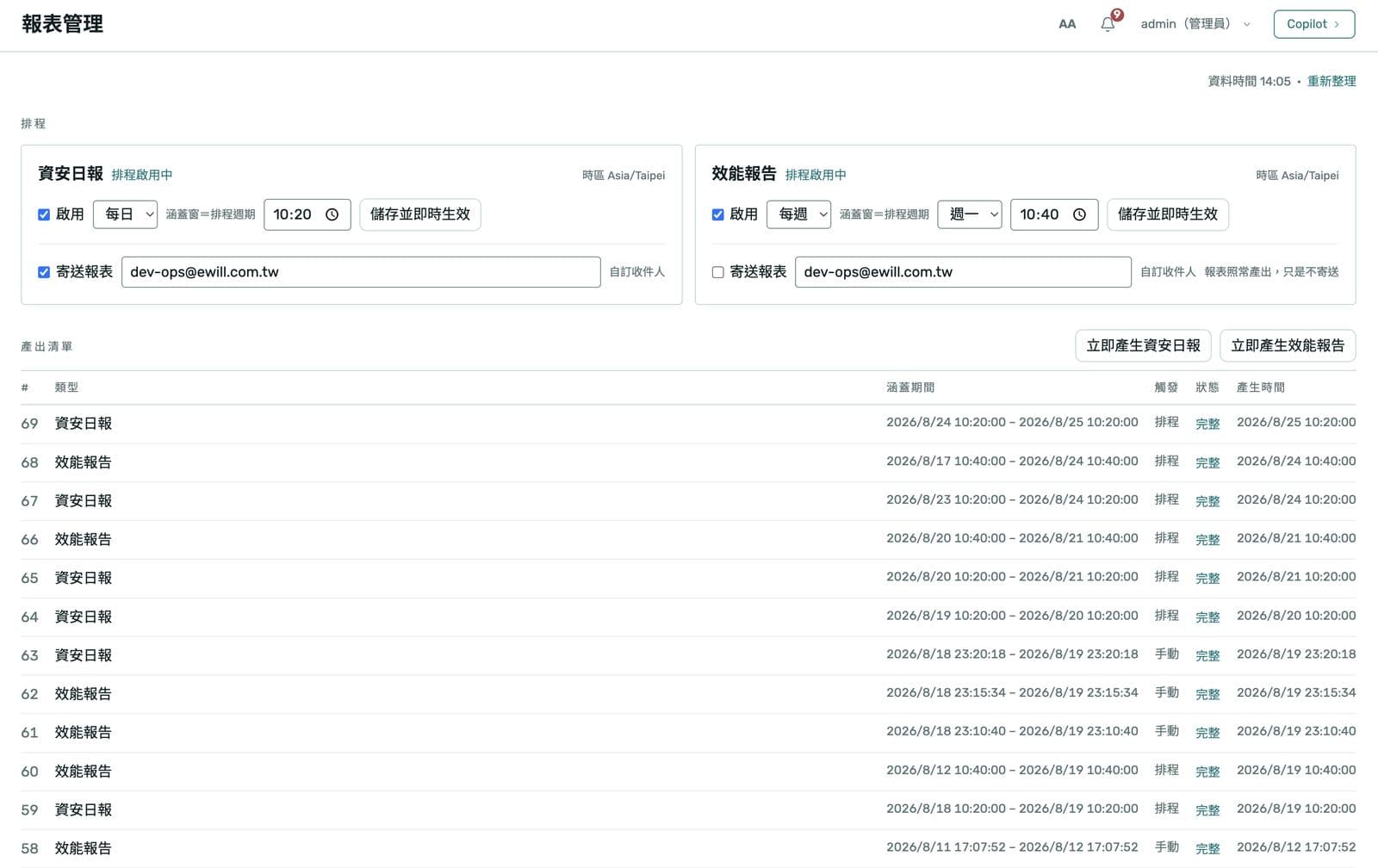Screen dimensions: 1378x868
Task: Check 寄送報表 for 效能報告
Action: coord(717,272)
